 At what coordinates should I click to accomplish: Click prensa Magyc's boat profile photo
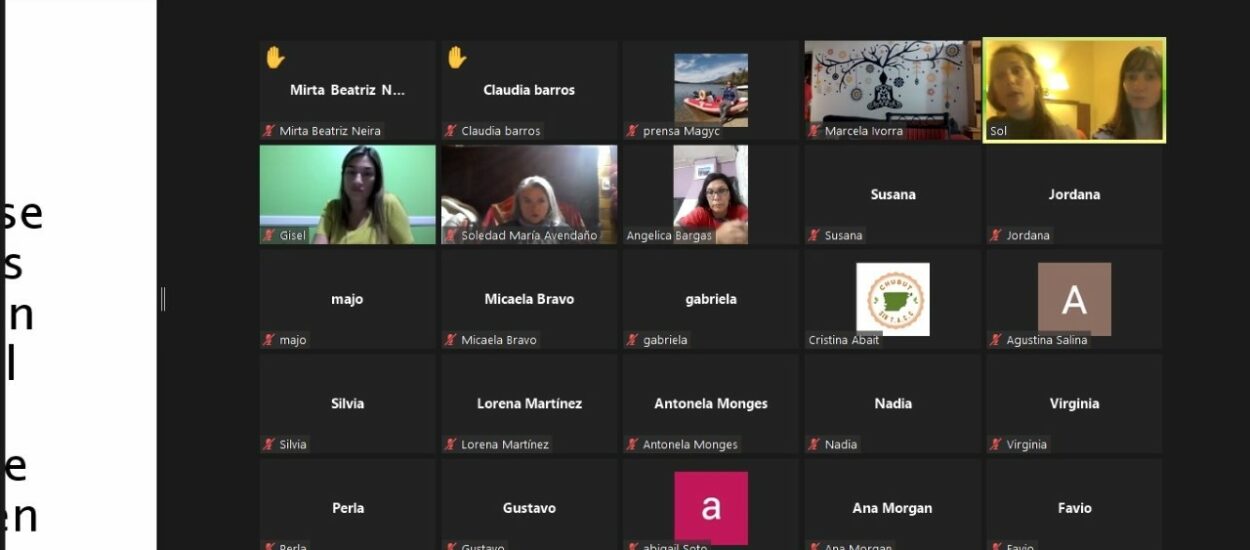pyautogui.click(x=711, y=90)
